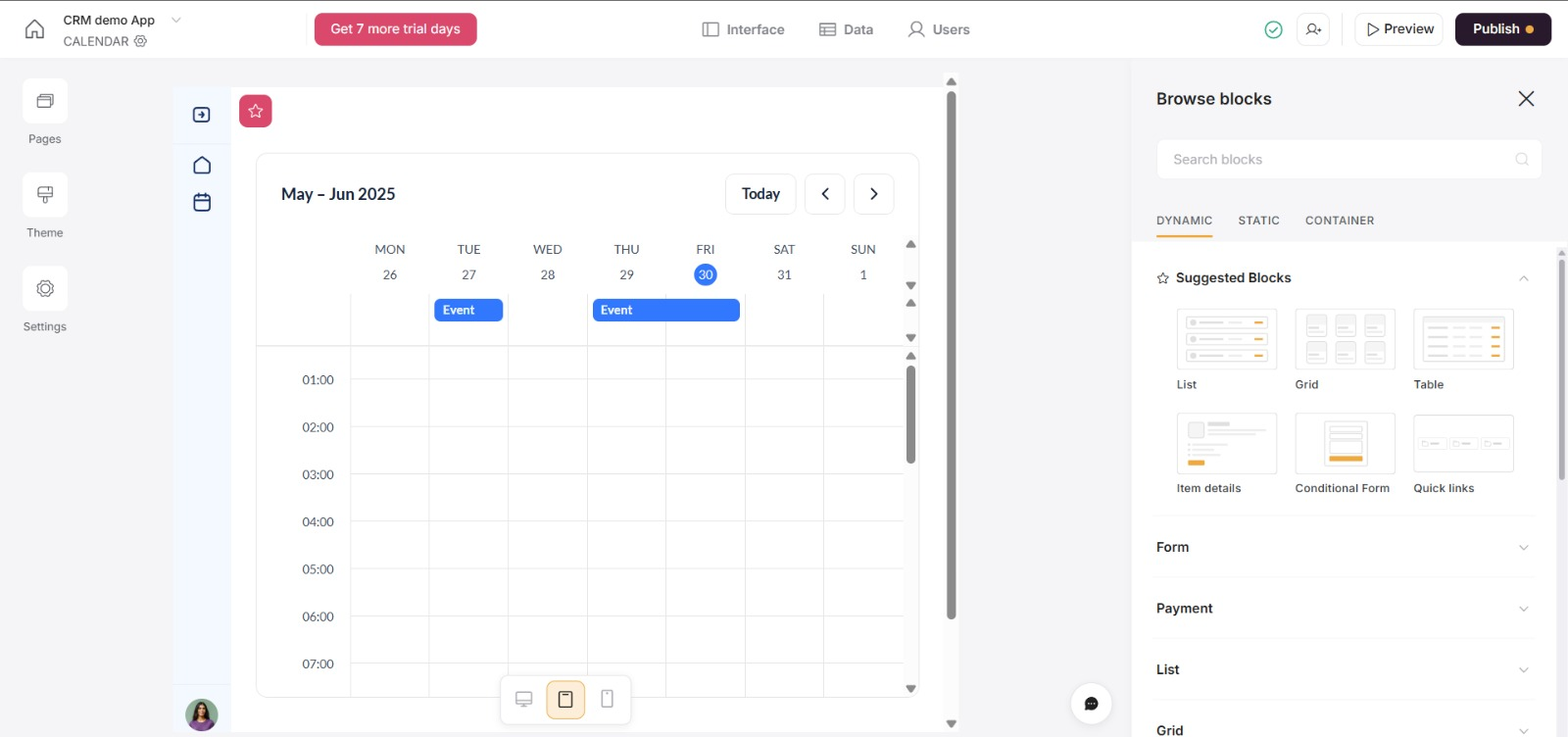
Task: Click the canvas vertical scrollbar
Action: [951, 355]
